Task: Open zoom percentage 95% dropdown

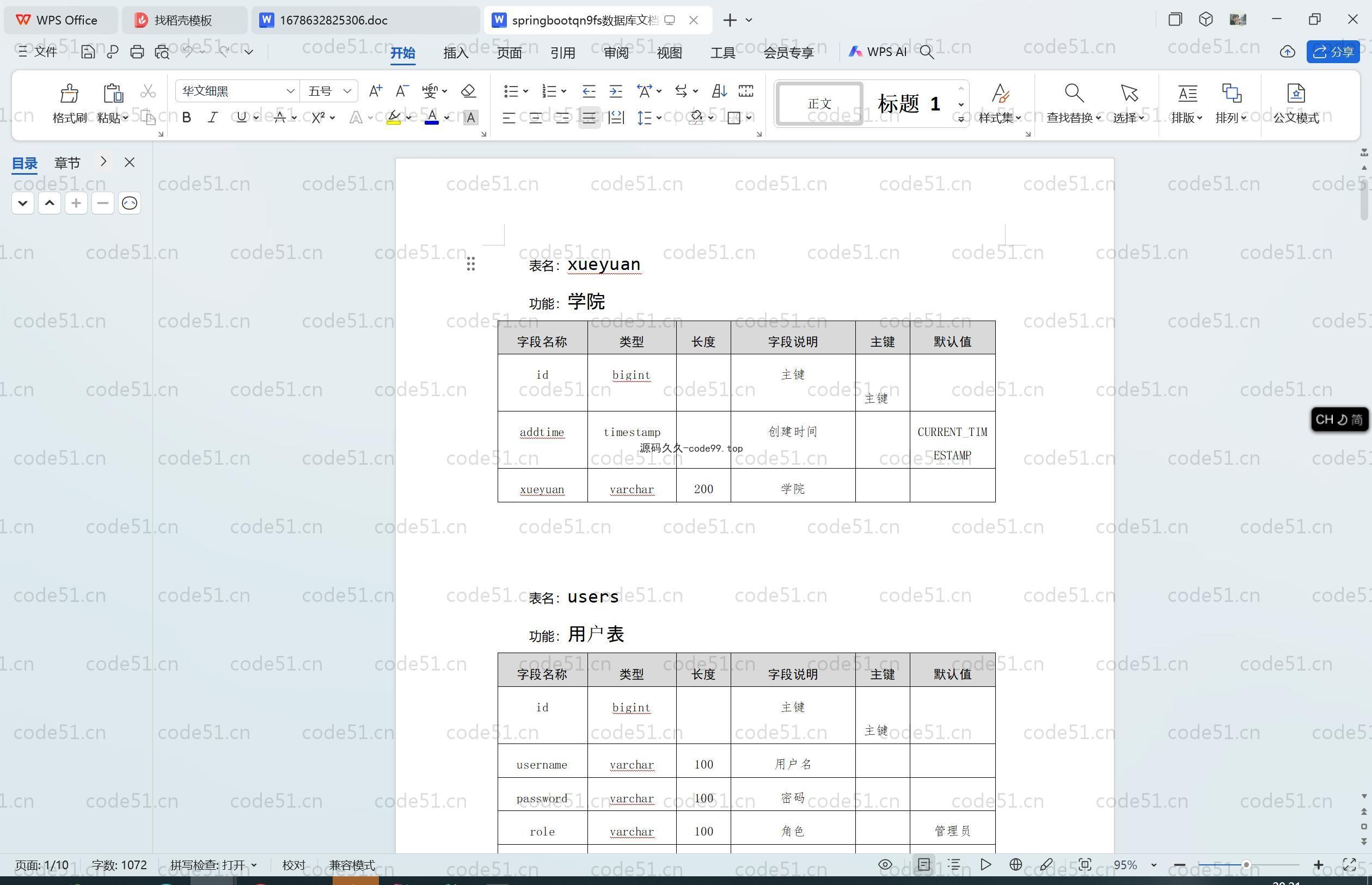Action: click(x=1154, y=864)
